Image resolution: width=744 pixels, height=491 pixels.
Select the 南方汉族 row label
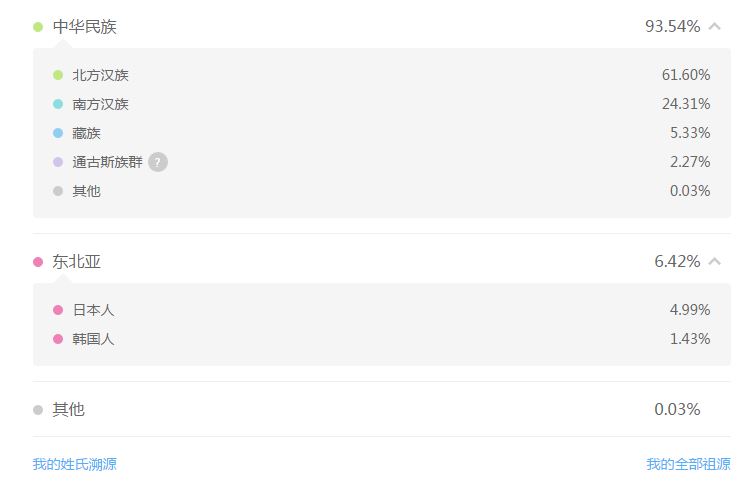[100, 104]
